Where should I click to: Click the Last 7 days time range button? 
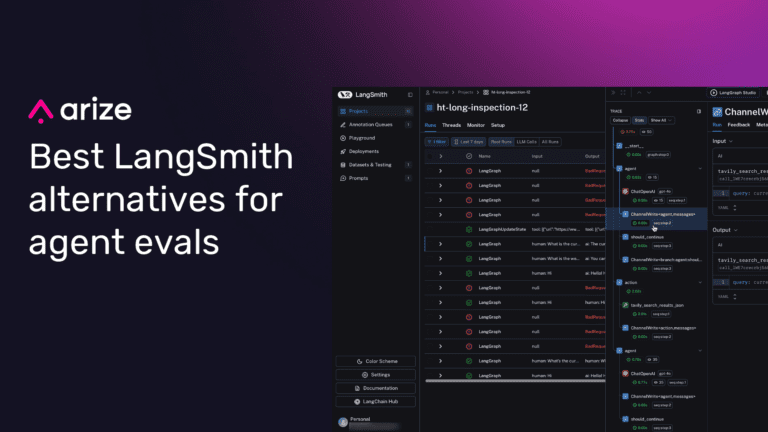(x=469, y=142)
